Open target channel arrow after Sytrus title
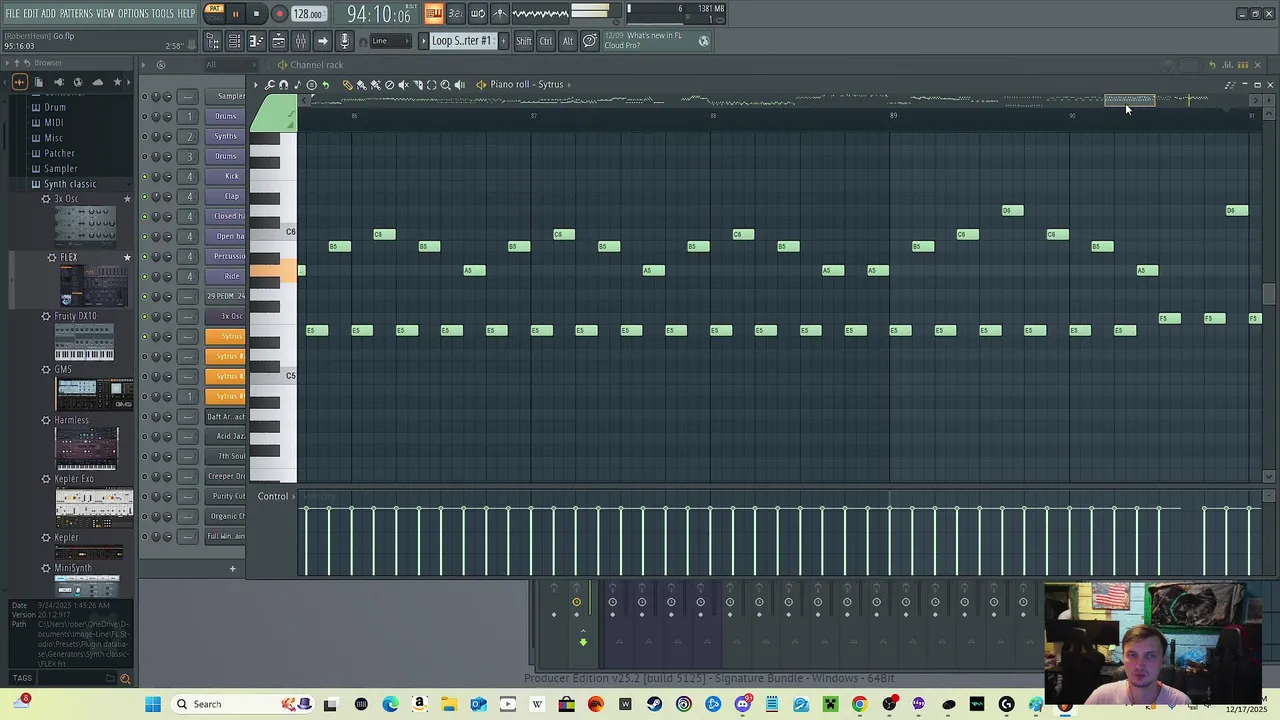This screenshot has height=720, width=1280. pos(571,85)
